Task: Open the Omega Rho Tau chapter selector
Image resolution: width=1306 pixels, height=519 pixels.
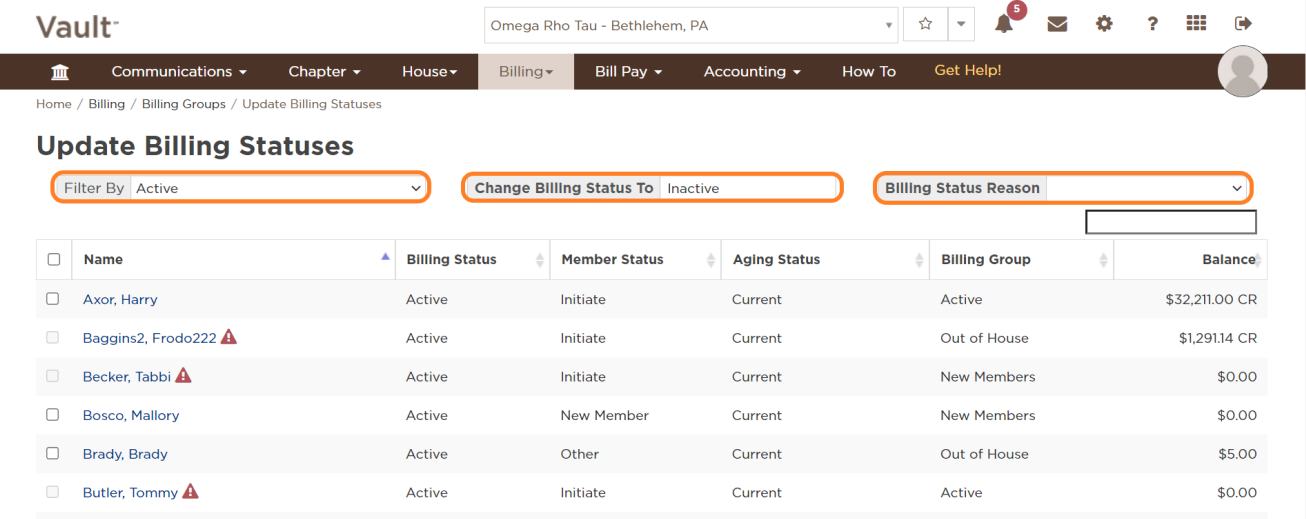Action: tap(691, 26)
